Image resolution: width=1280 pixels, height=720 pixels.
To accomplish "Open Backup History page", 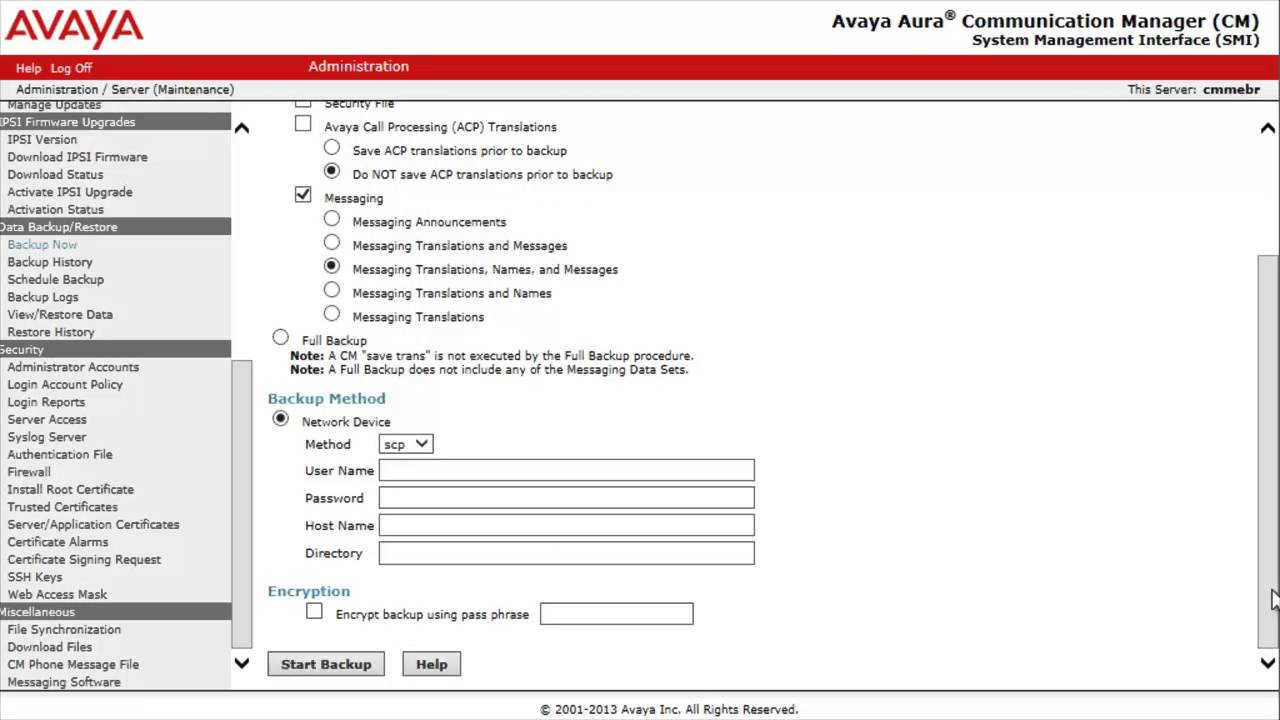I will tap(50, 262).
